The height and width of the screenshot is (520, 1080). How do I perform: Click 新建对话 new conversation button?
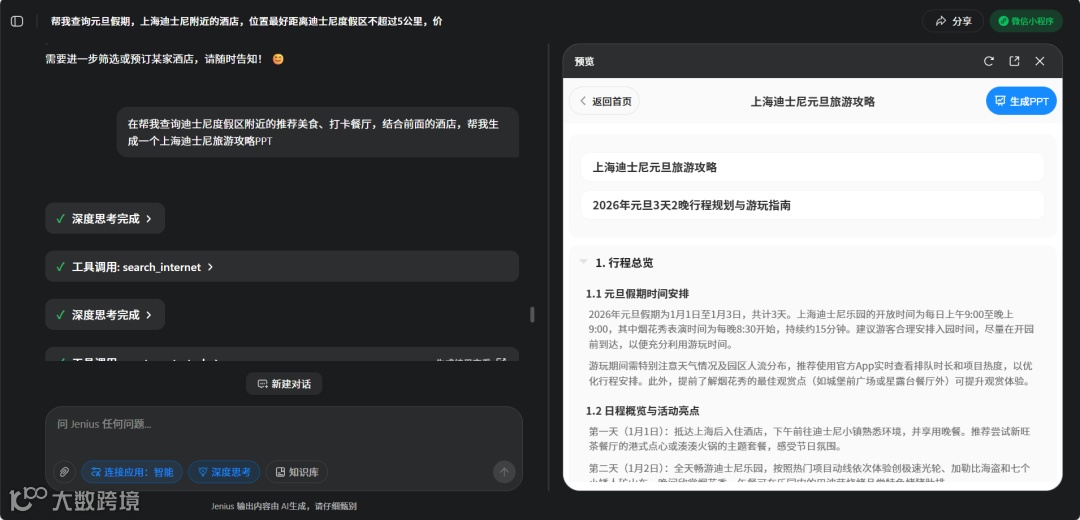coord(284,384)
